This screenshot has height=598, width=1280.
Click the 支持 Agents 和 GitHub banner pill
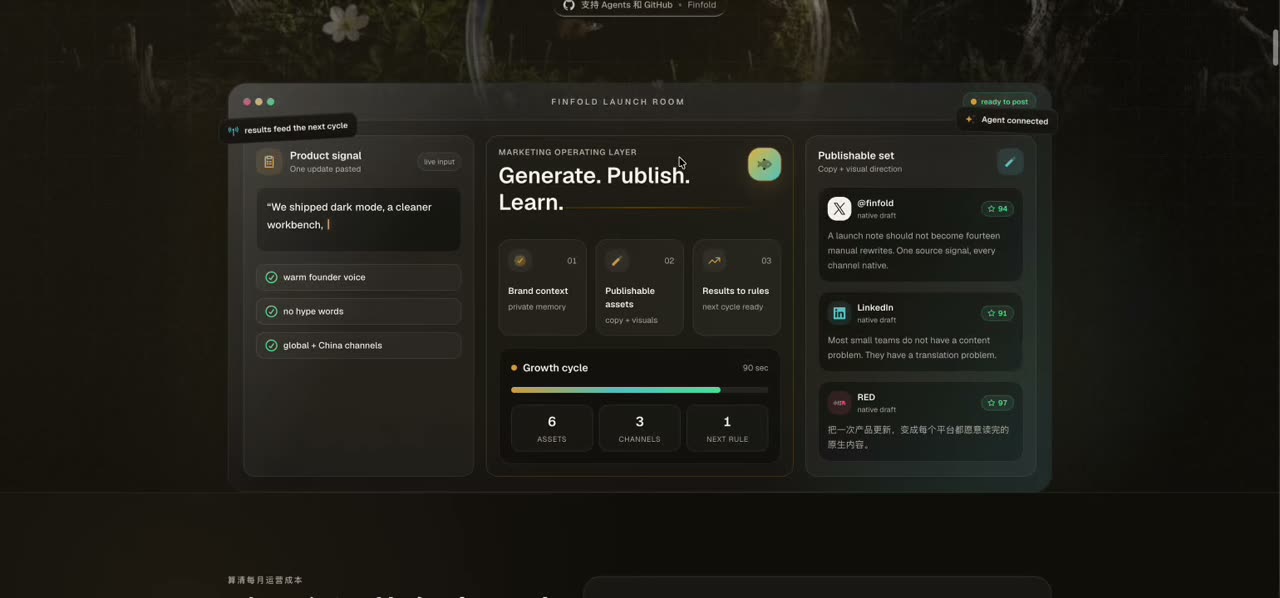(639, 6)
